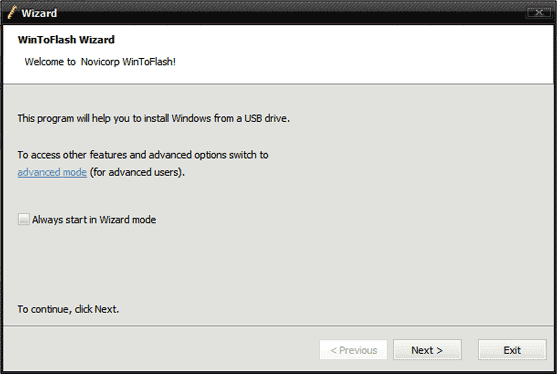Select the WinToFlash Wizard heading text
This screenshot has width=557, height=374.
point(66,39)
